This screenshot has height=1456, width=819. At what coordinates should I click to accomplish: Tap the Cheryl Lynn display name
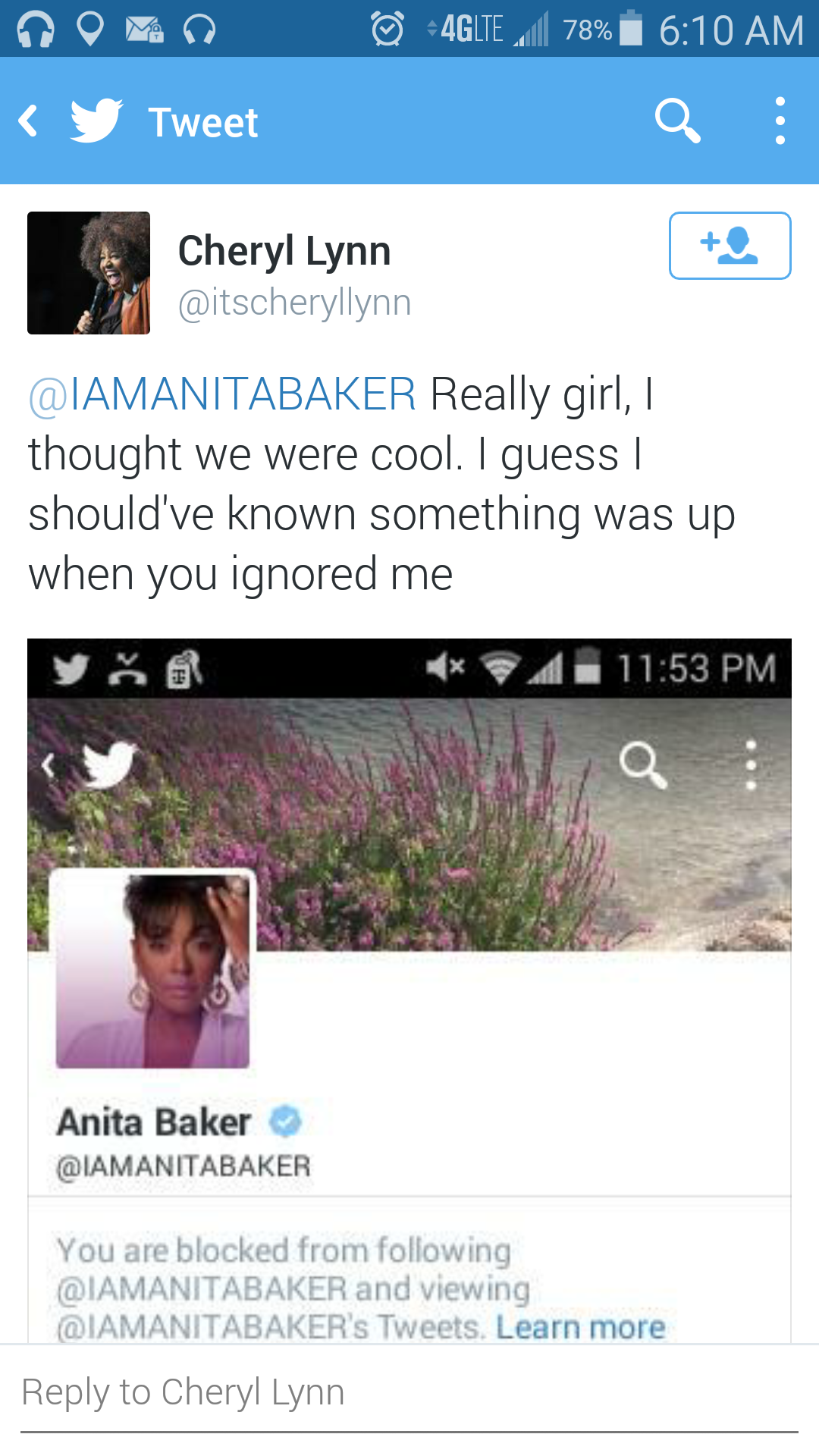[284, 250]
